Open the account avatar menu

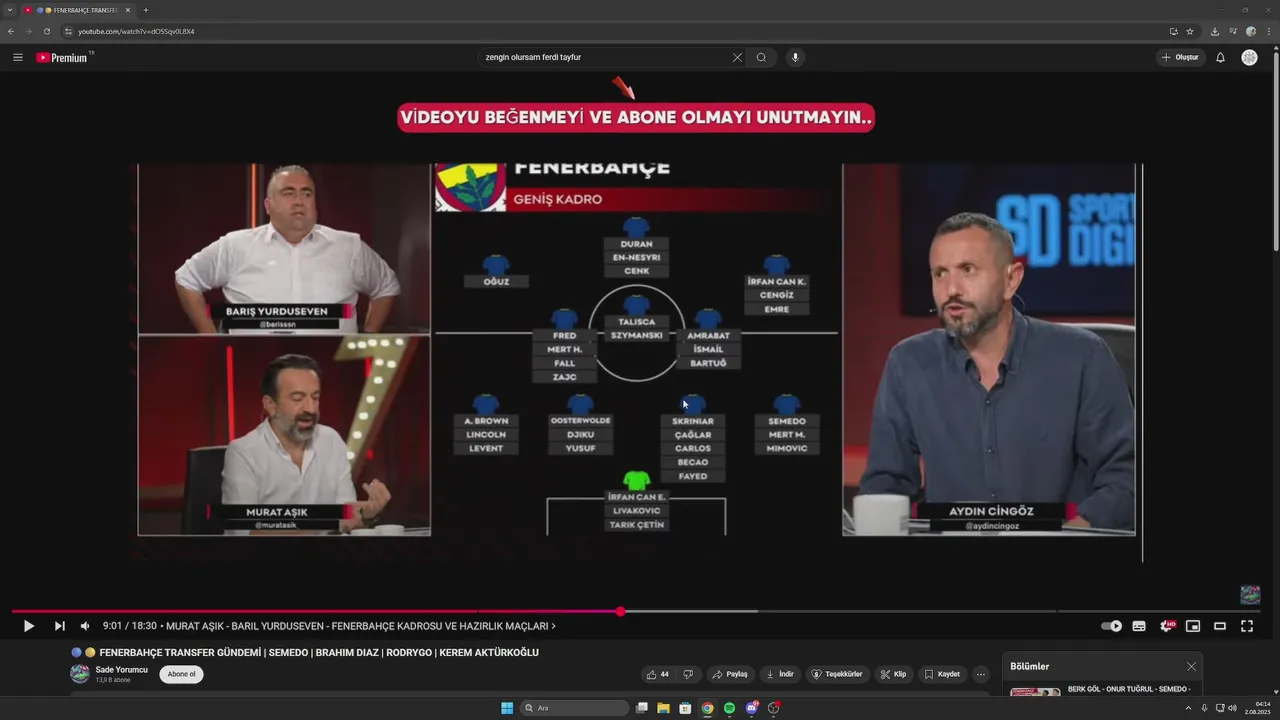pos(1249,58)
